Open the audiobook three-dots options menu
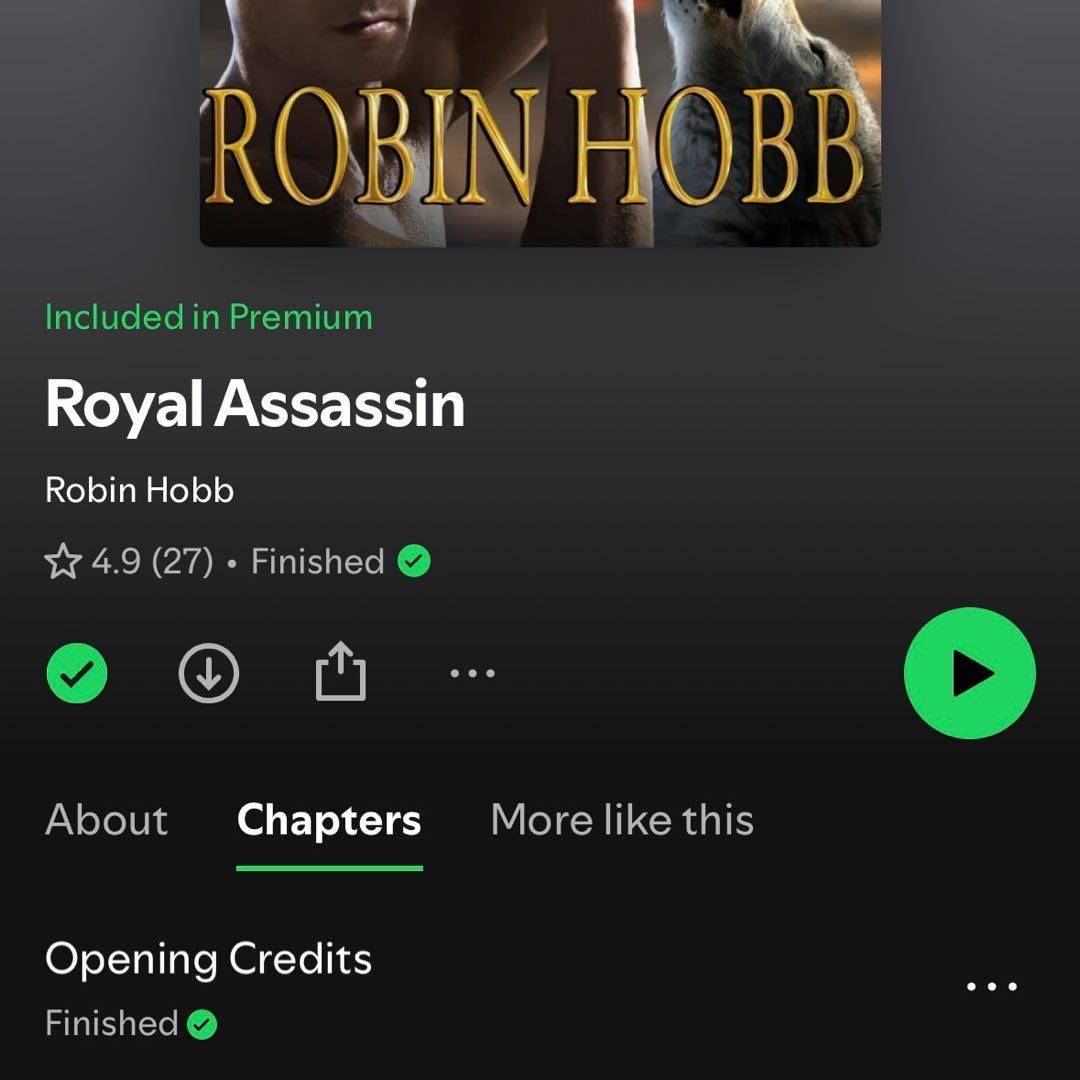 click(472, 673)
